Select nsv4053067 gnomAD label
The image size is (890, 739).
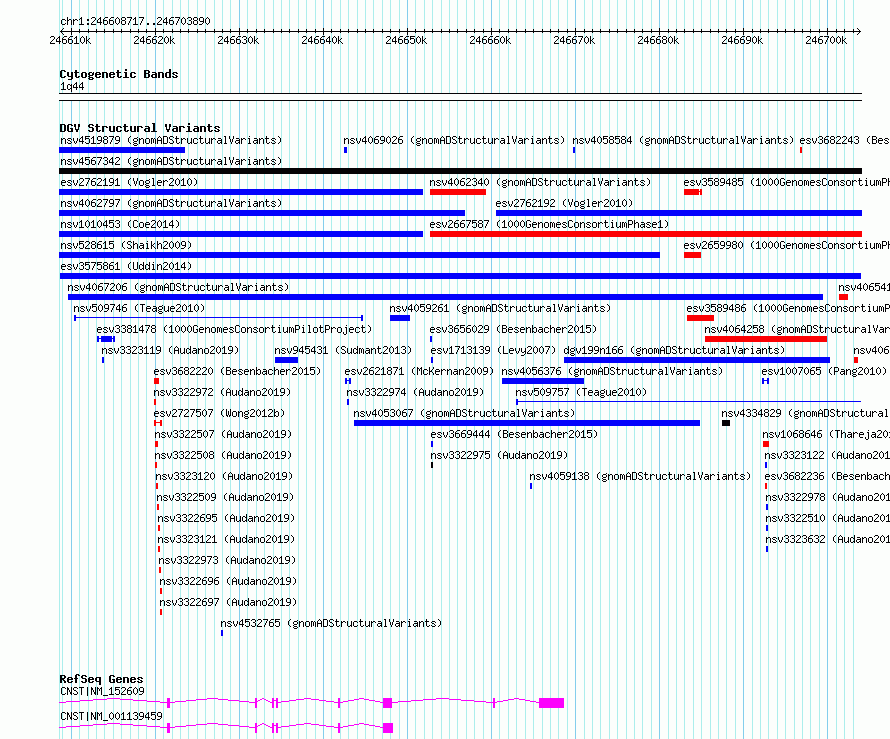(464, 413)
